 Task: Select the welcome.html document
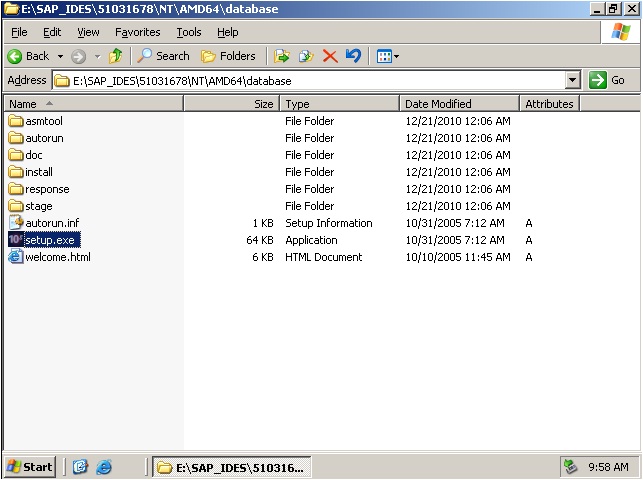(x=57, y=257)
